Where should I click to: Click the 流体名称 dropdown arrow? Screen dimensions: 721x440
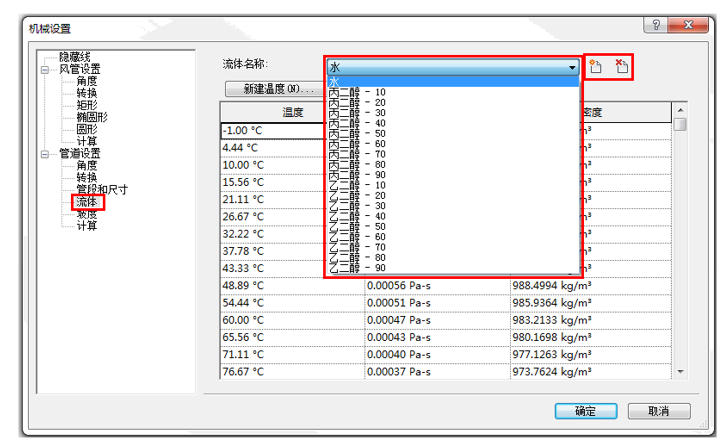click(x=572, y=67)
